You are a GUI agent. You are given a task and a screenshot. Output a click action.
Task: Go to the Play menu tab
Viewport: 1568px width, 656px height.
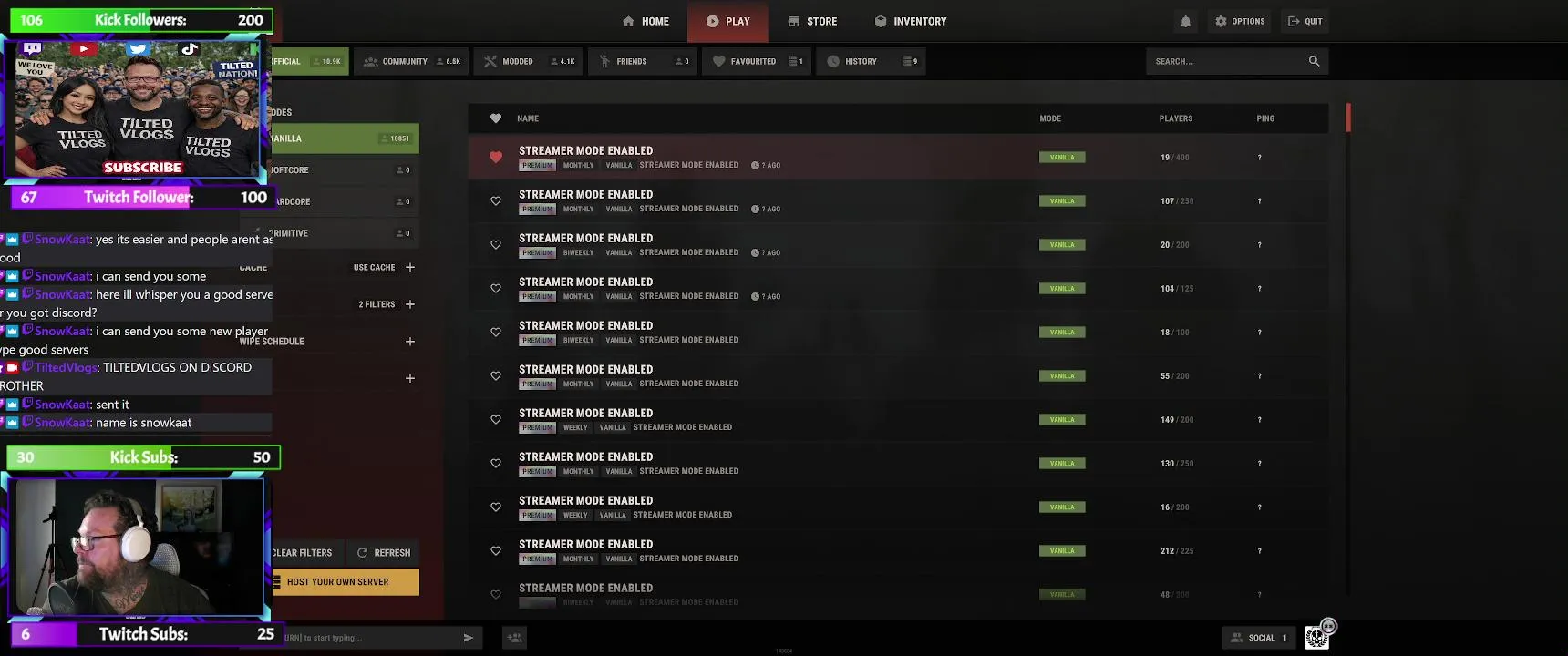[x=727, y=21]
